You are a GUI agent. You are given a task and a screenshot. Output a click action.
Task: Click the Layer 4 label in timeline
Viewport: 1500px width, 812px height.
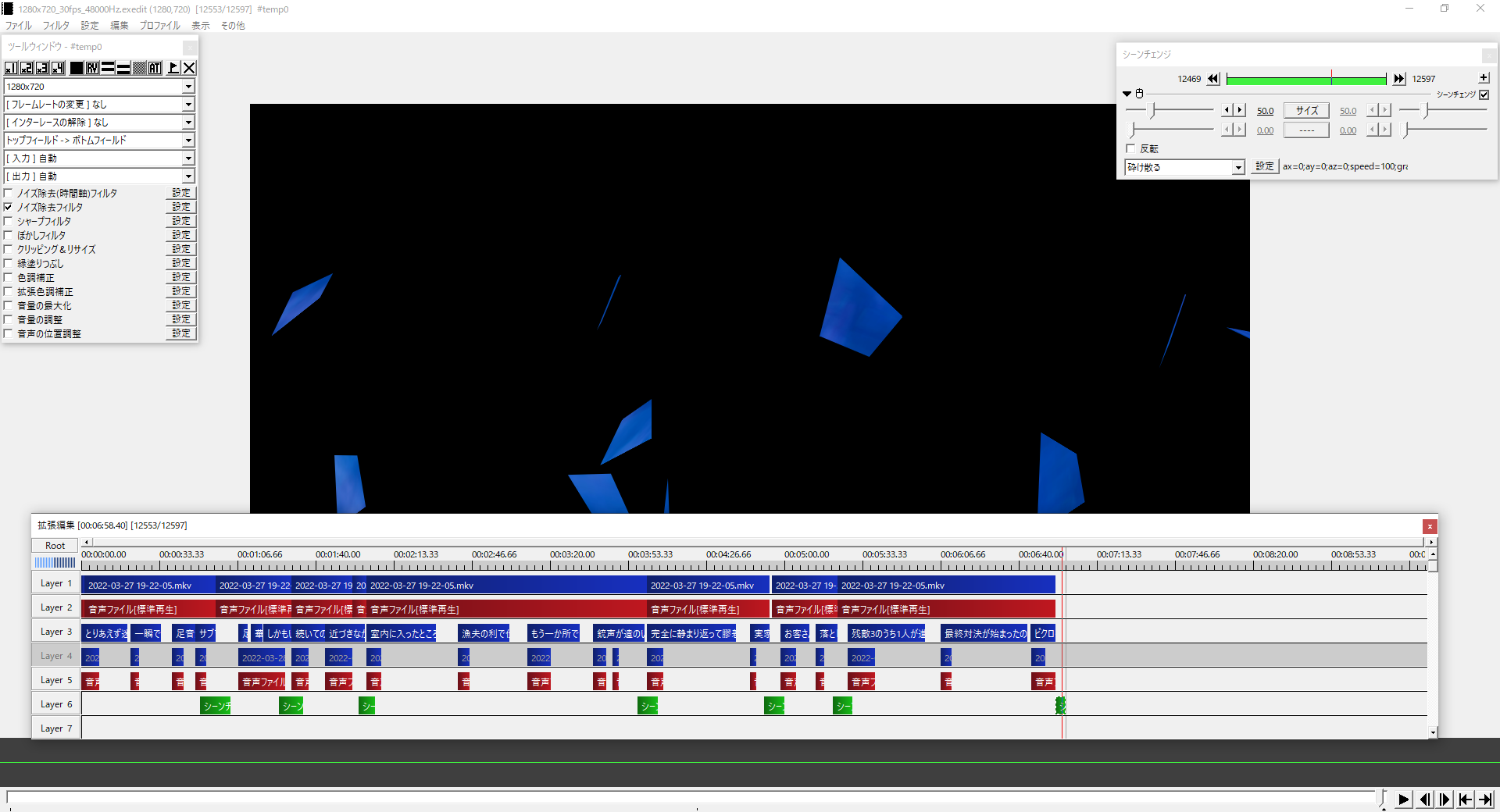[x=55, y=656]
